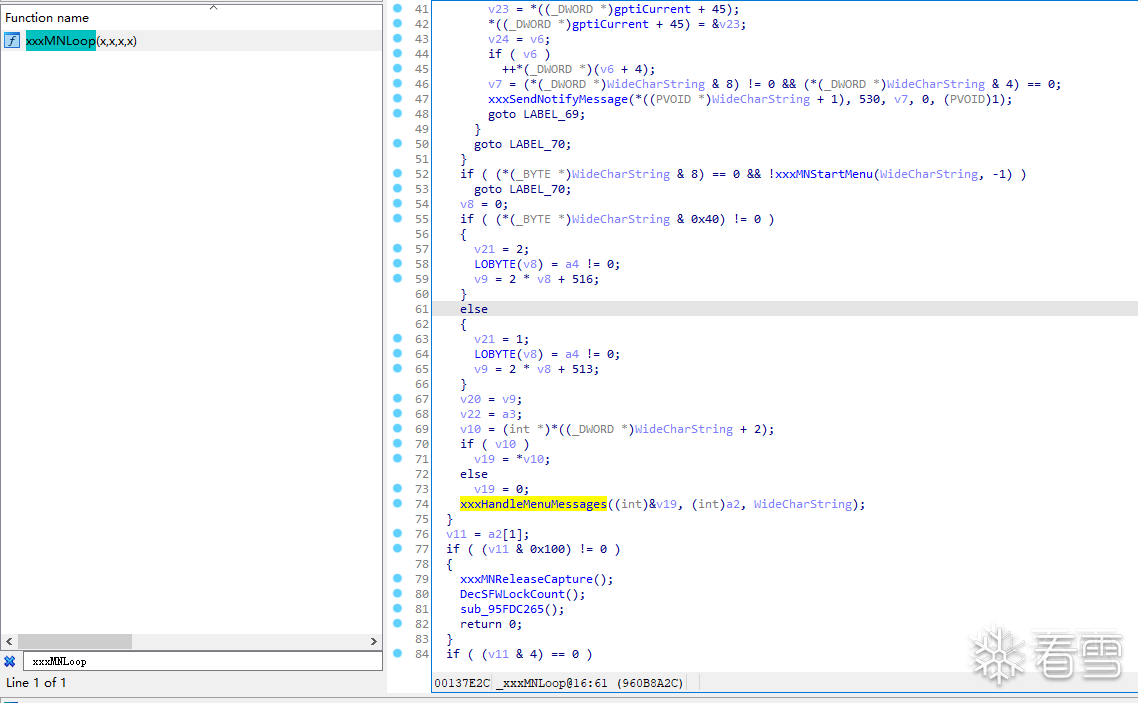Image resolution: width=1138 pixels, height=703 pixels.
Task: Click goto LABEL_69 on line 48
Action: [x=536, y=114]
